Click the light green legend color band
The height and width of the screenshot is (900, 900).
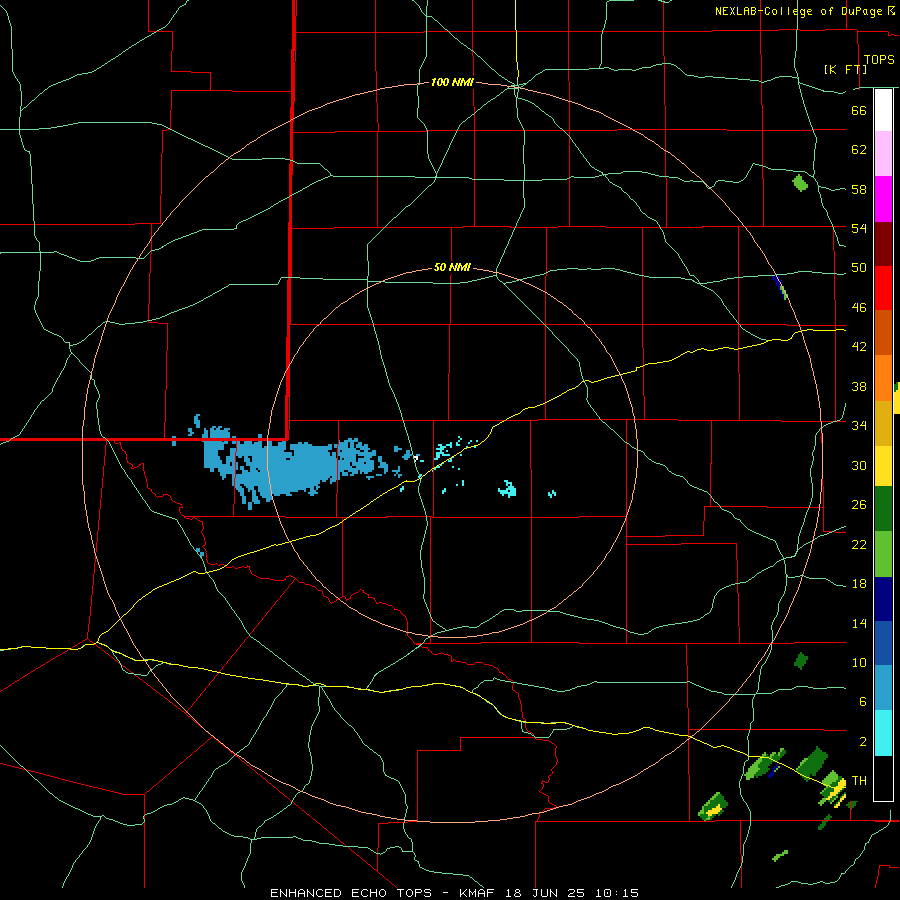[883, 554]
